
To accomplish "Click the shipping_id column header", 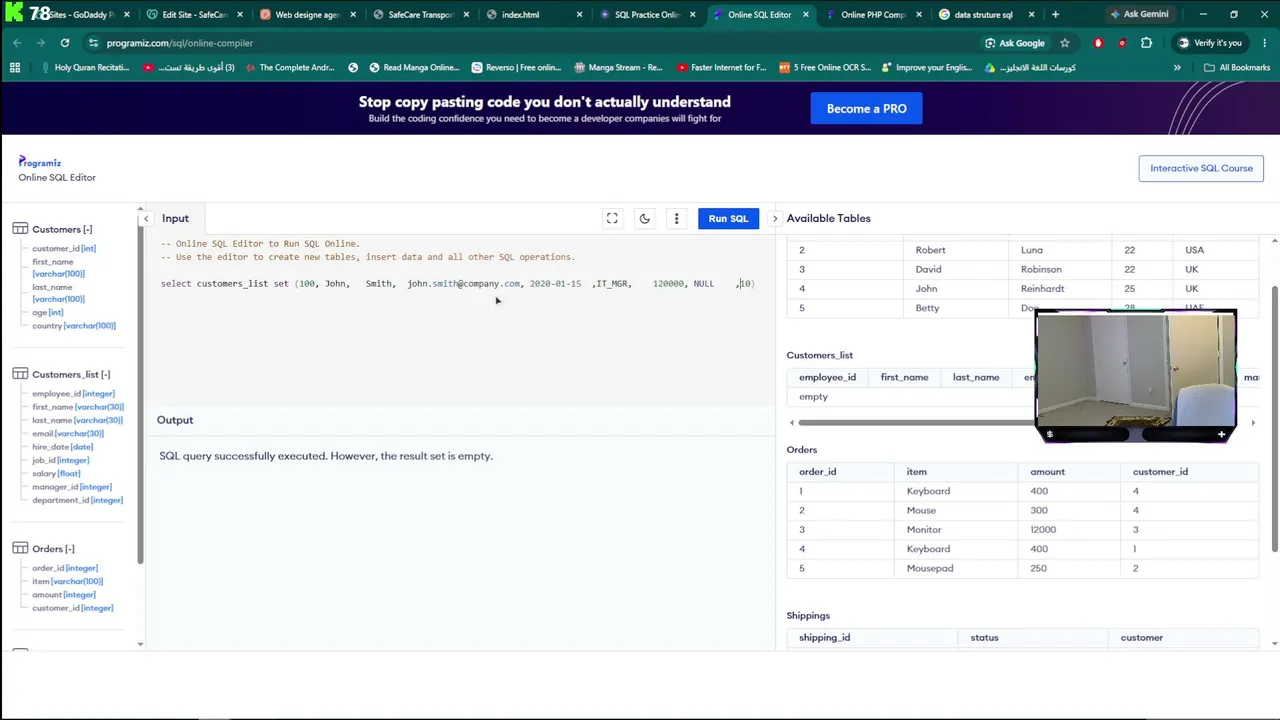I will pyautogui.click(x=824, y=637).
